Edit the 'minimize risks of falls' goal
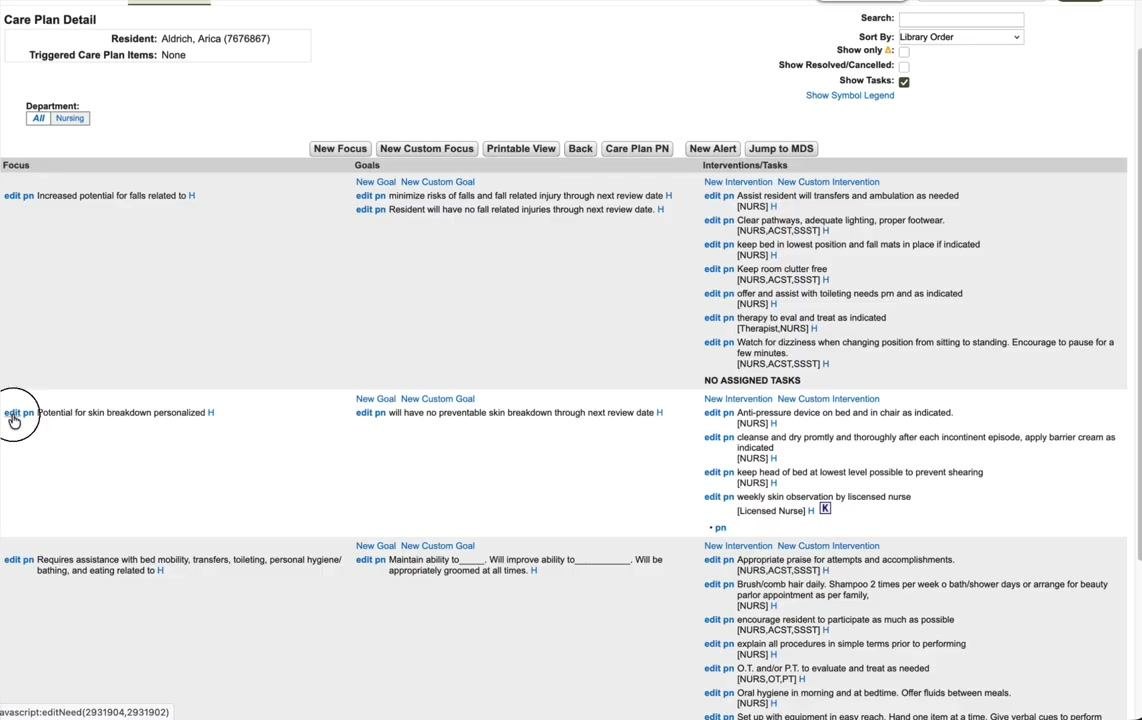The height and width of the screenshot is (720, 1142). pyautogui.click(x=364, y=196)
